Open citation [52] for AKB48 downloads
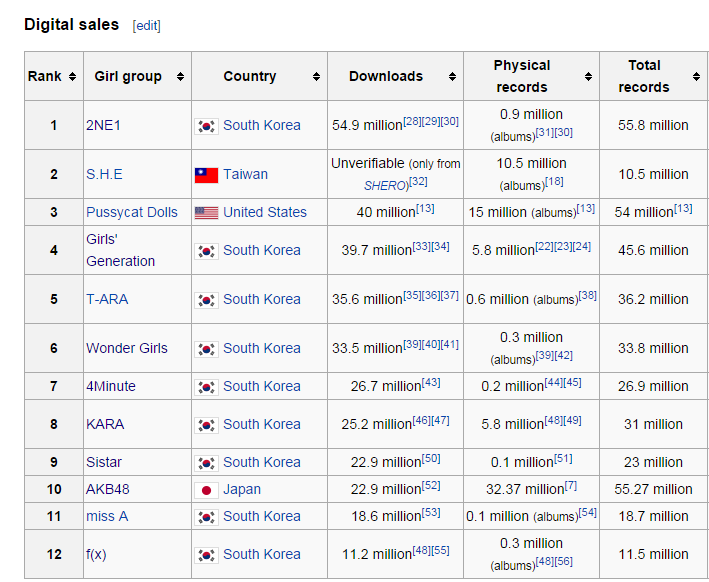This screenshot has width=709, height=582. pyautogui.click(x=431, y=486)
